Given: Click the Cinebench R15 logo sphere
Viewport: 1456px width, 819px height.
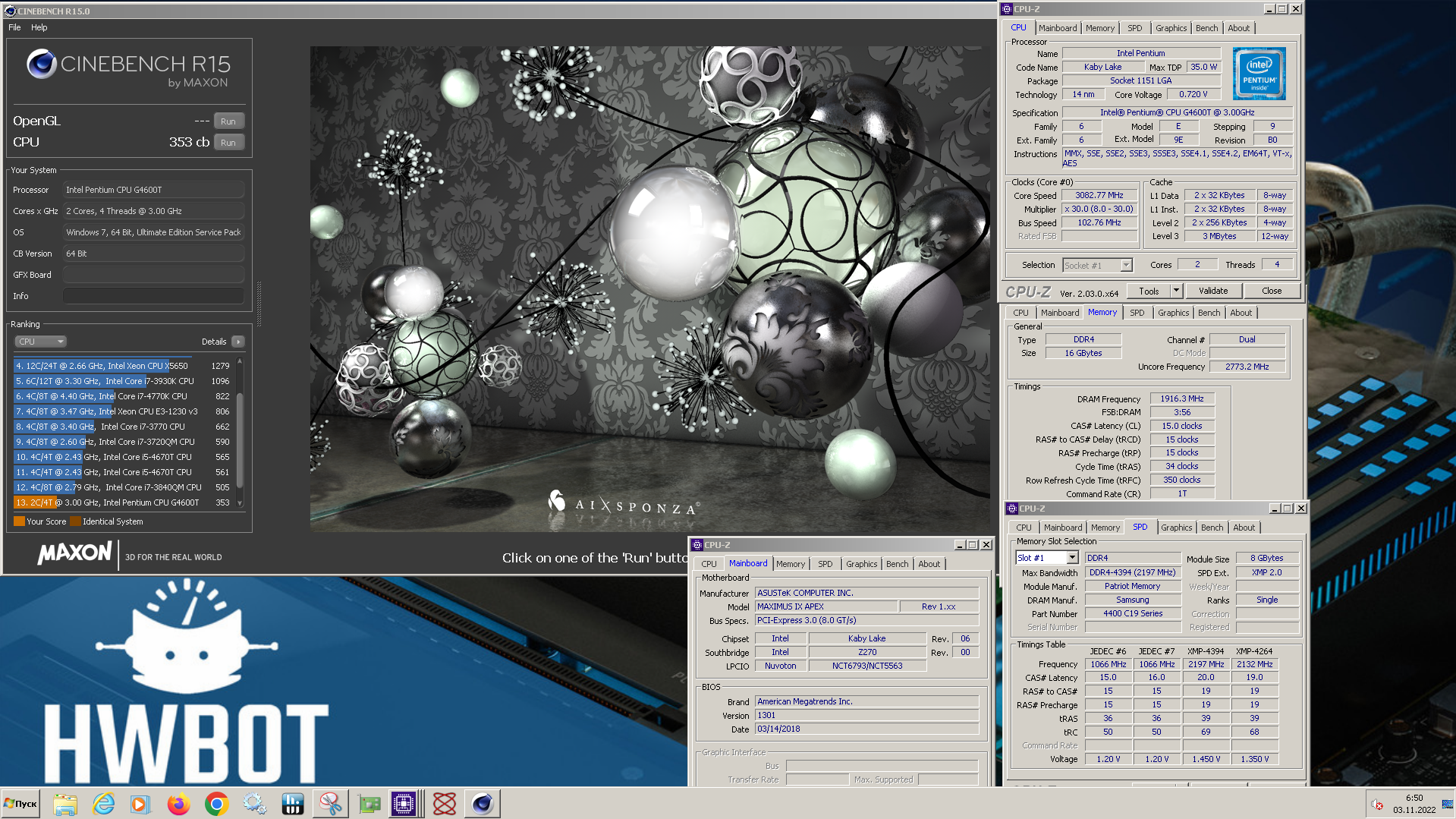Looking at the screenshot, I should coord(42,65).
